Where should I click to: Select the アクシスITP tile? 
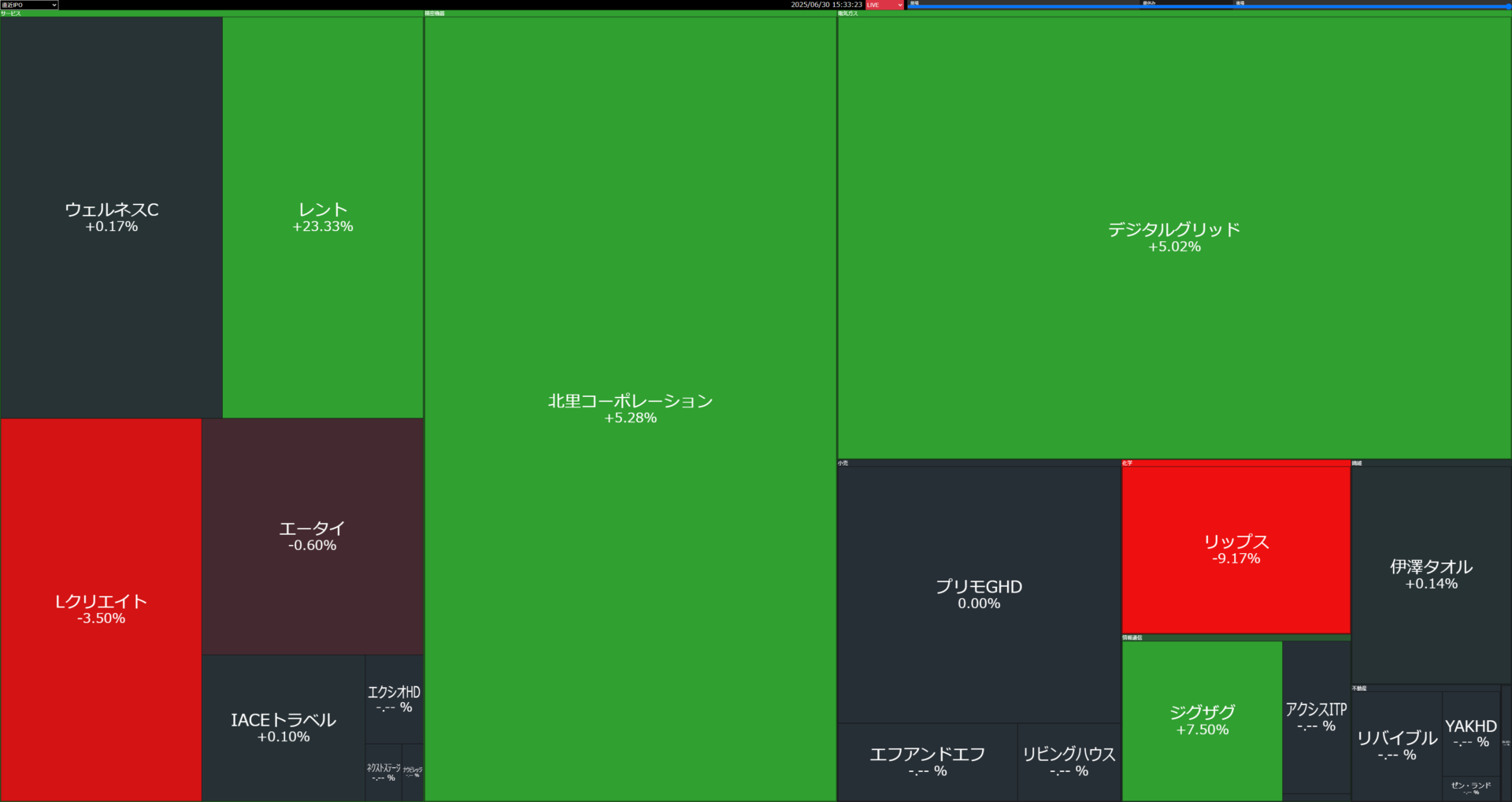1317,717
